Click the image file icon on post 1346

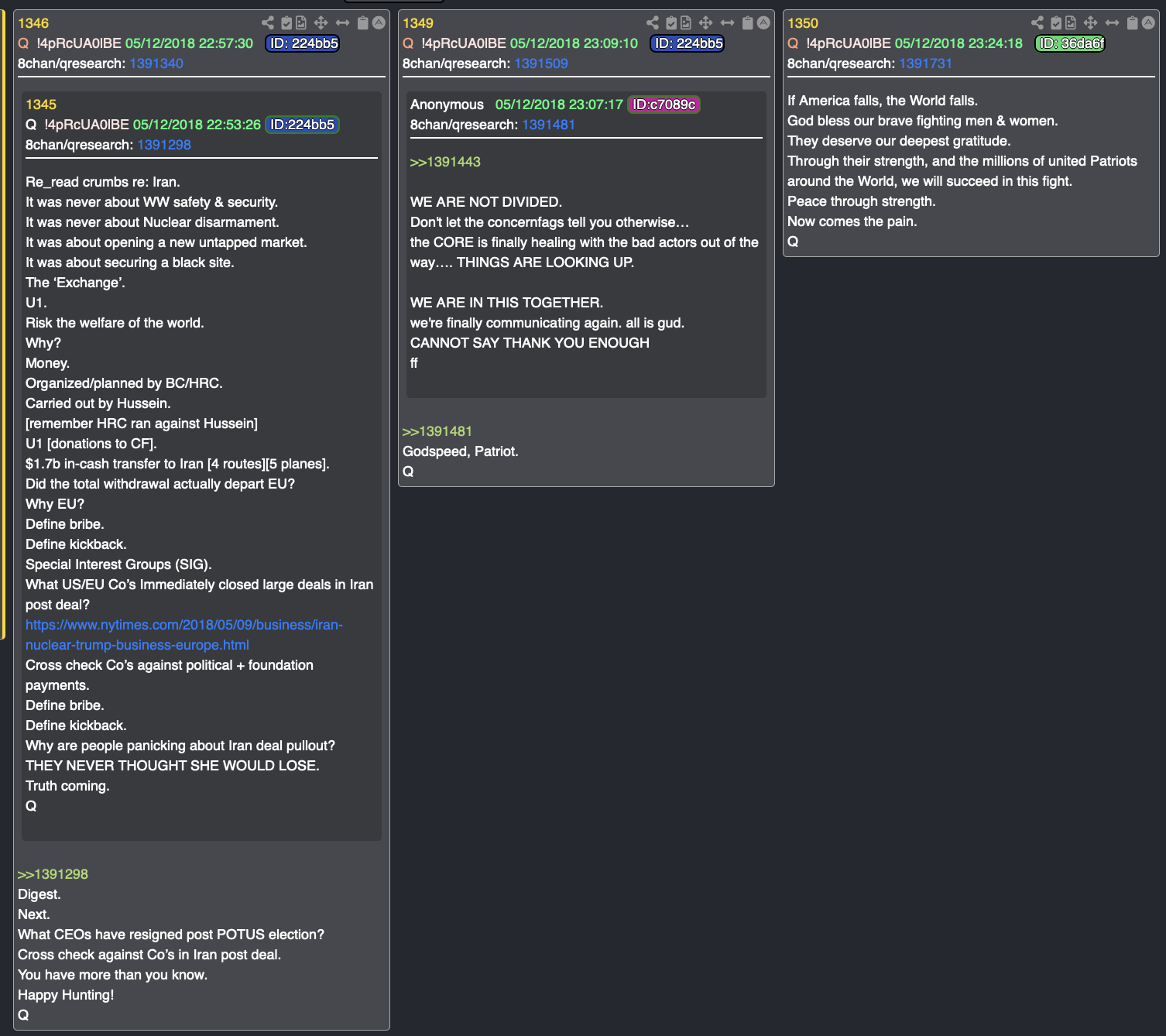(301, 23)
